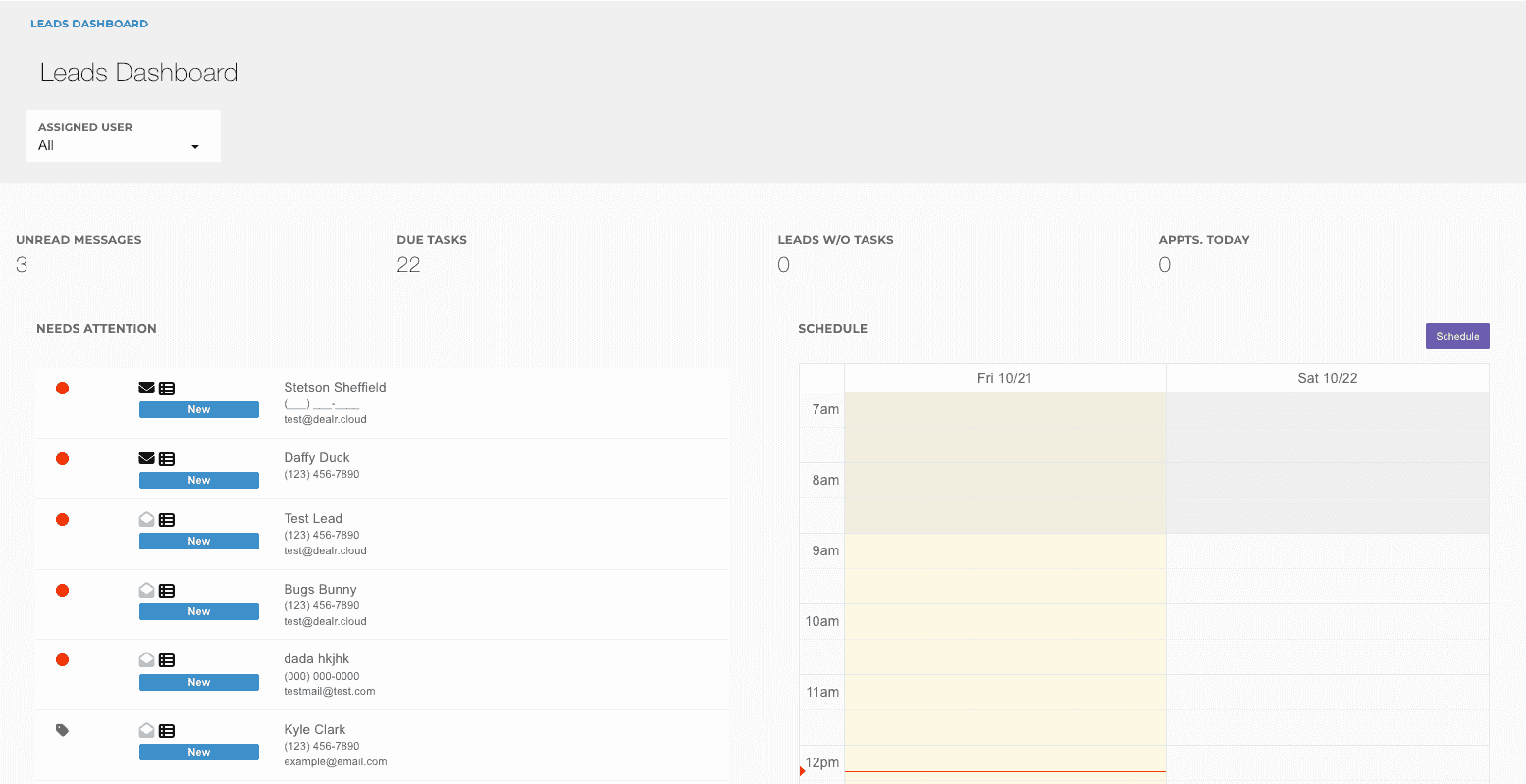Click the 9am slot on Fri 10/21
The width and height of the screenshot is (1526, 784).
[1004, 551]
